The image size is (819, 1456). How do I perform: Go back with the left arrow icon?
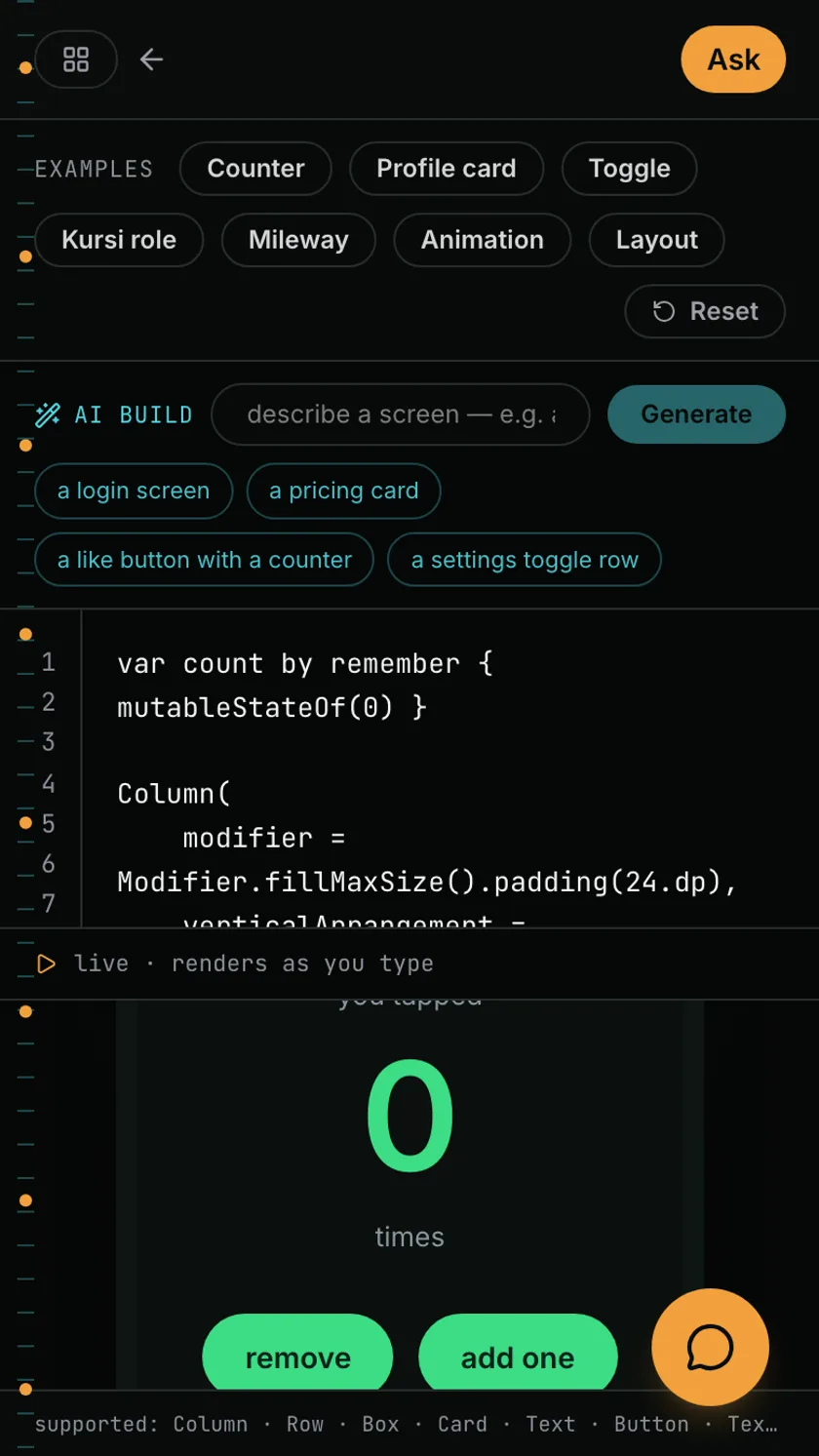pyautogui.click(x=151, y=59)
